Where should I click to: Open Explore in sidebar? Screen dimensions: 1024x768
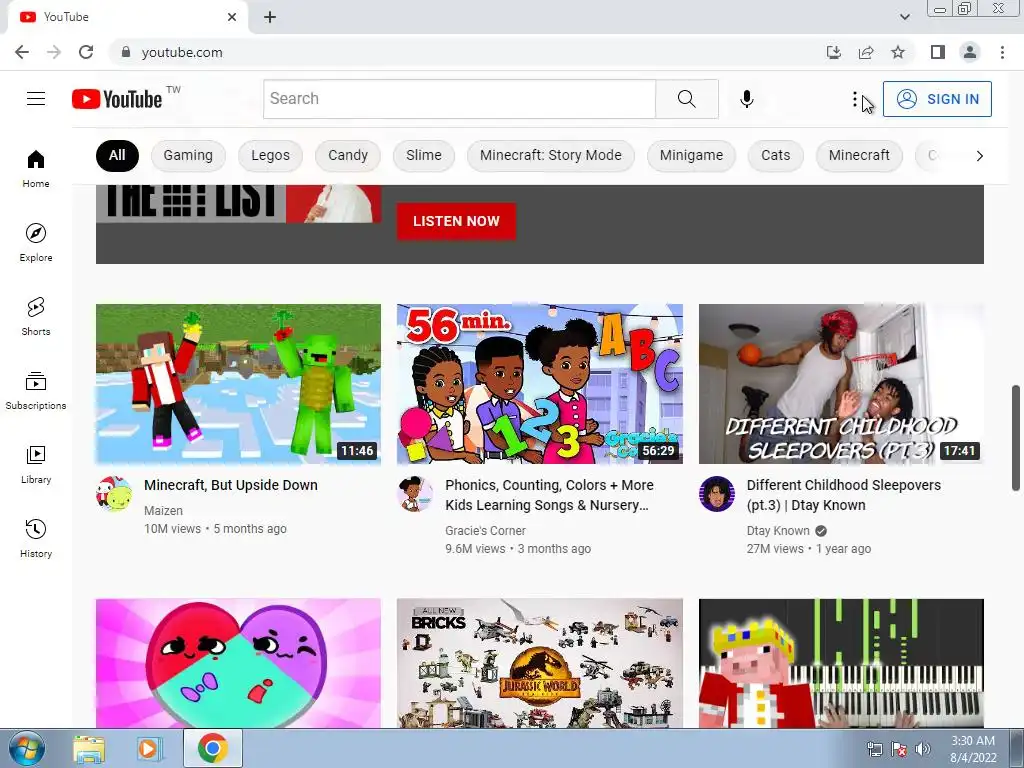36,242
